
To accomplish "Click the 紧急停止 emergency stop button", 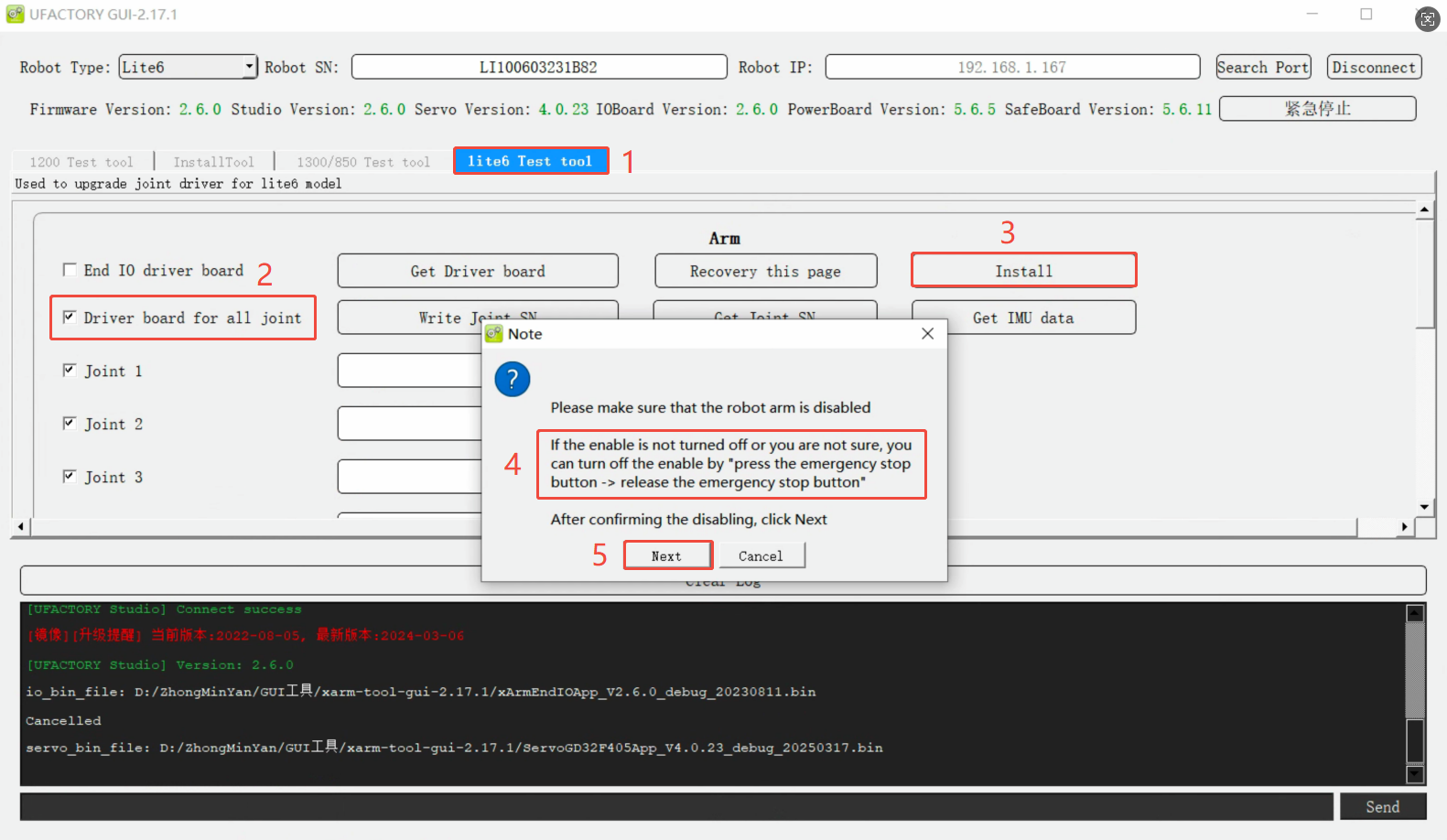I will 1318,109.
